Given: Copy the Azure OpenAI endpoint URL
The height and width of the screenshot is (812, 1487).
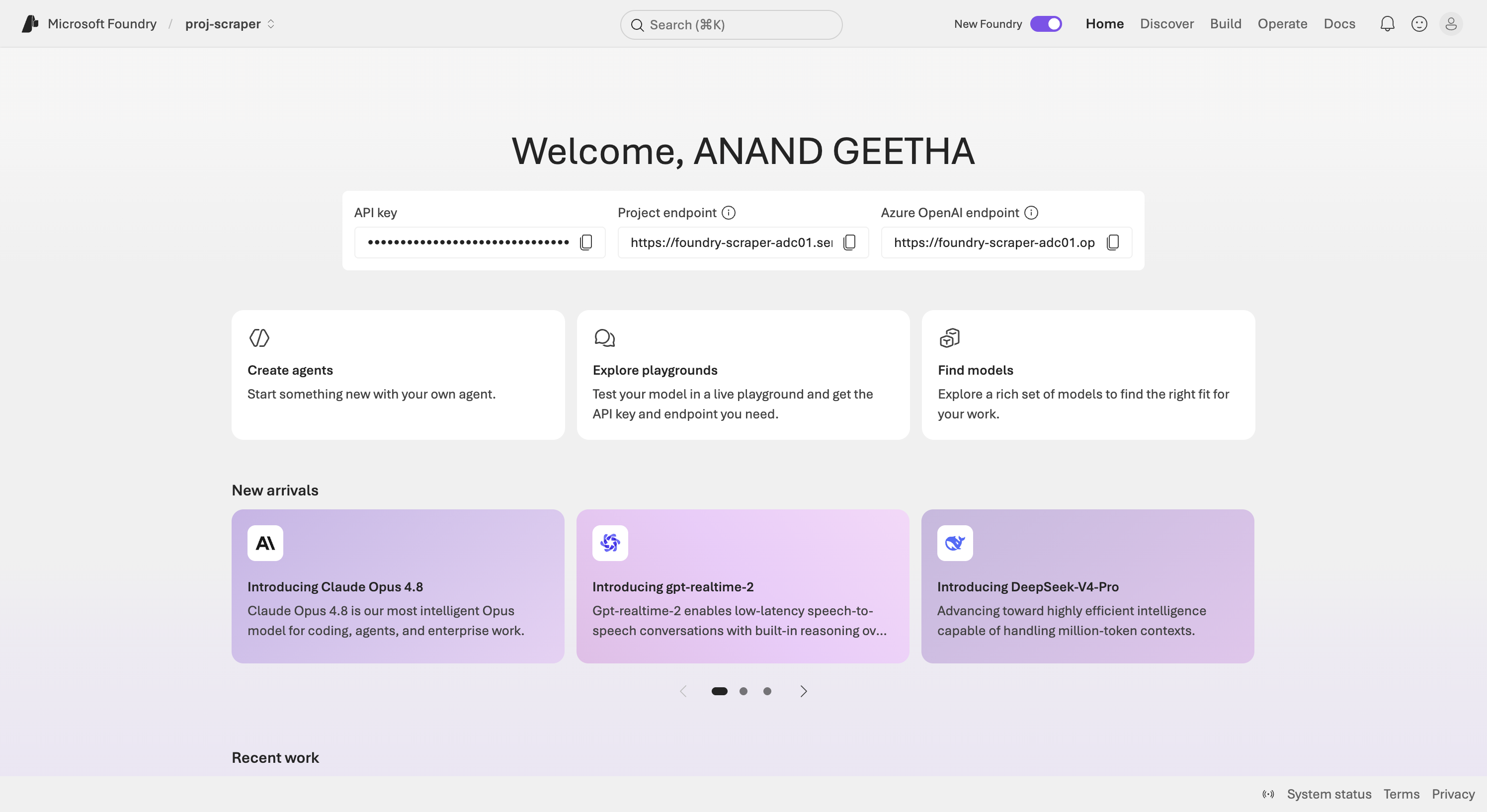Looking at the screenshot, I should coord(1112,243).
